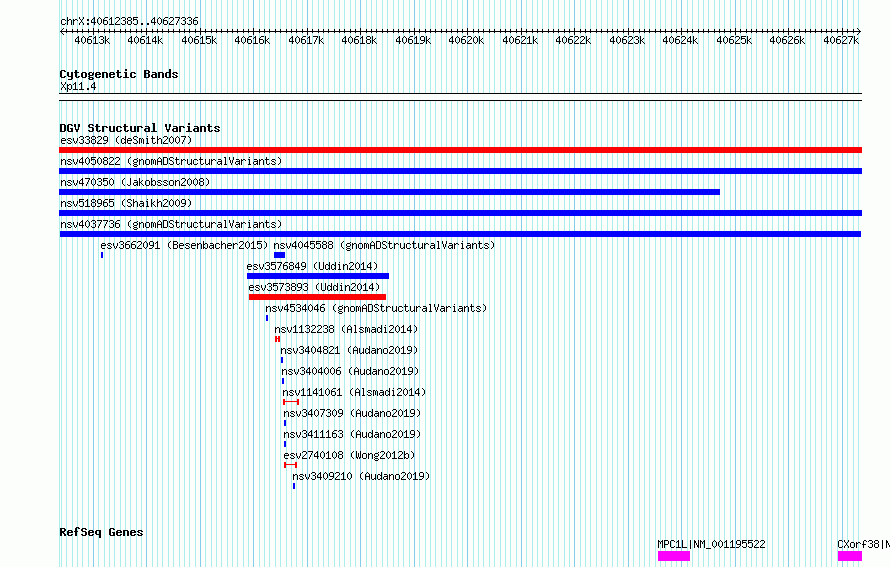
Task: Open nsv1141061 (Alsmadi2014) label
Action: [x=354, y=392]
